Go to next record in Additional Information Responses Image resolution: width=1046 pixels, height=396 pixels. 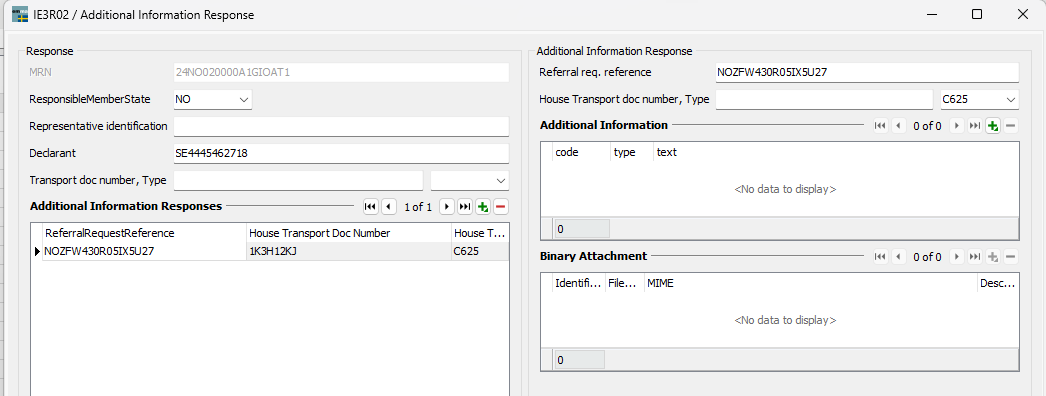pos(447,207)
